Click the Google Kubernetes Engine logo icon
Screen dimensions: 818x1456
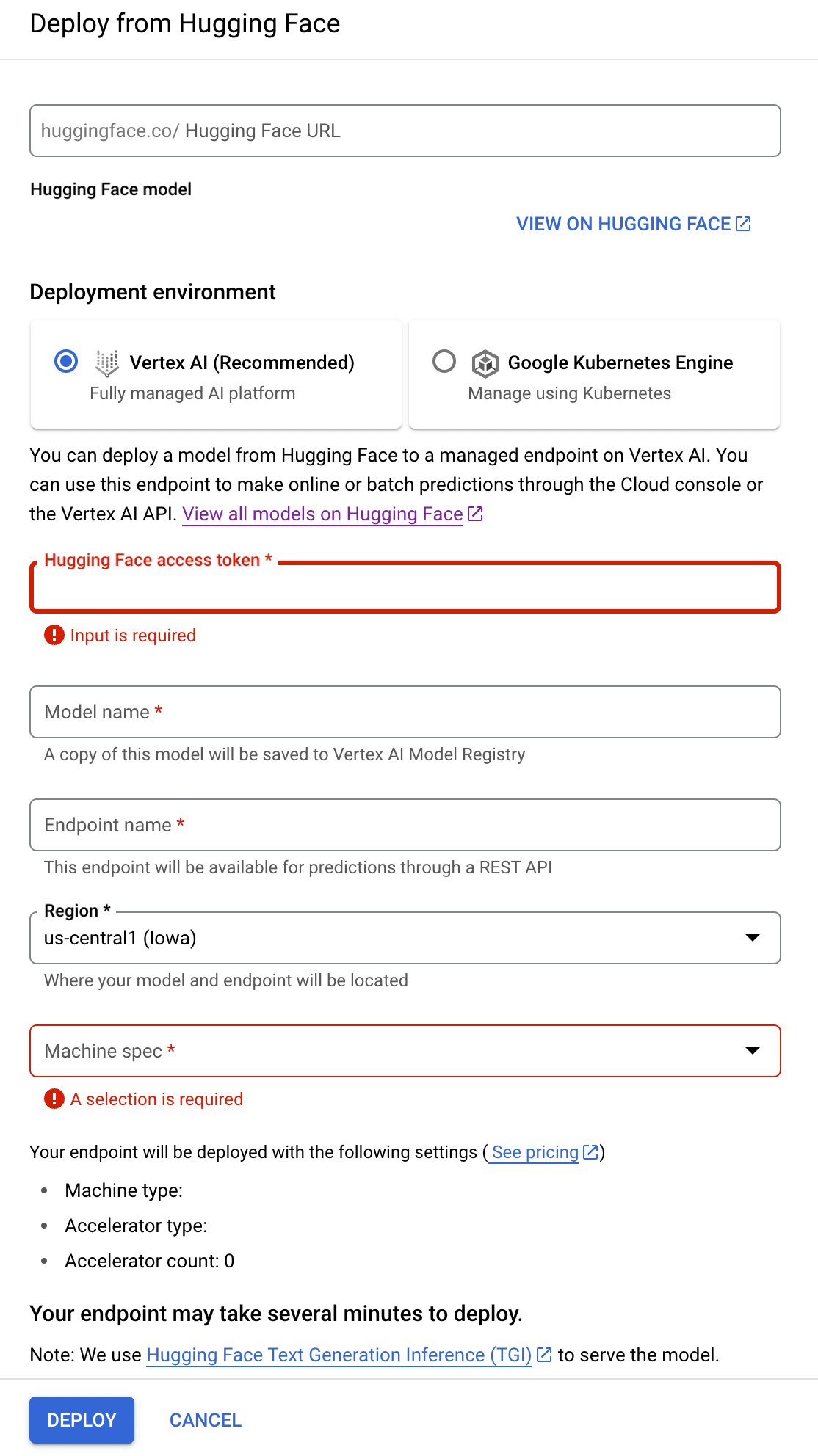[485, 363]
